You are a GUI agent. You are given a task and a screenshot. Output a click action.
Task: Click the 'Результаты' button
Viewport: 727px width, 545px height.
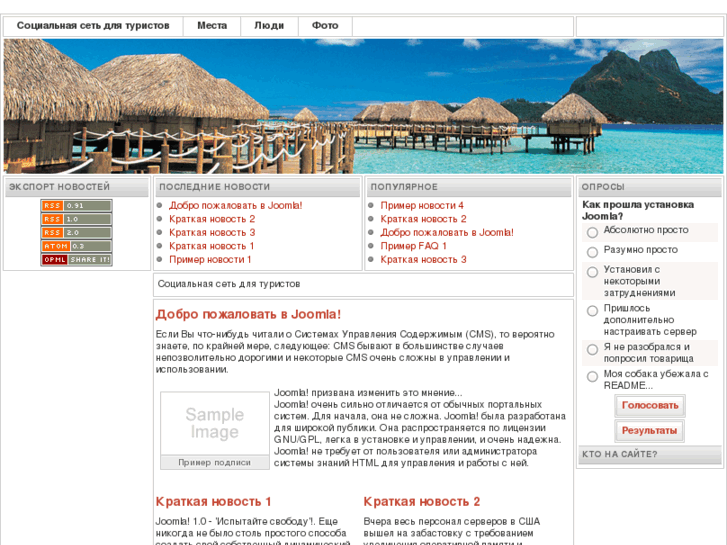649,430
